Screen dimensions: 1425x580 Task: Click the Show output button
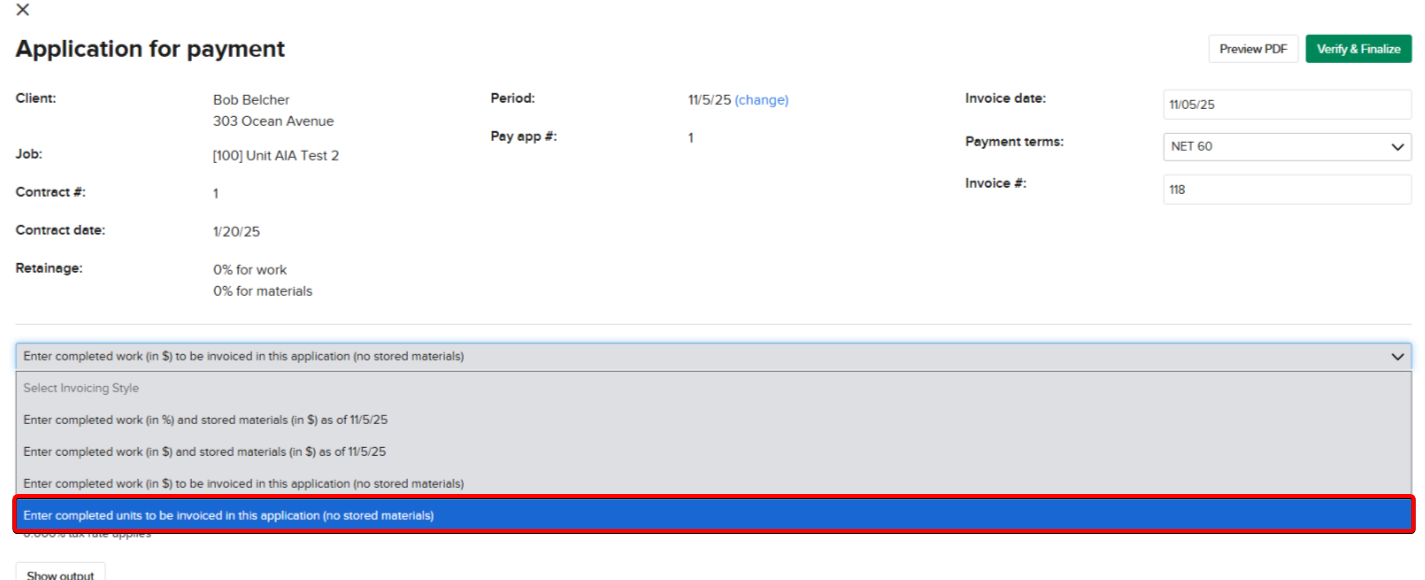click(60, 574)
